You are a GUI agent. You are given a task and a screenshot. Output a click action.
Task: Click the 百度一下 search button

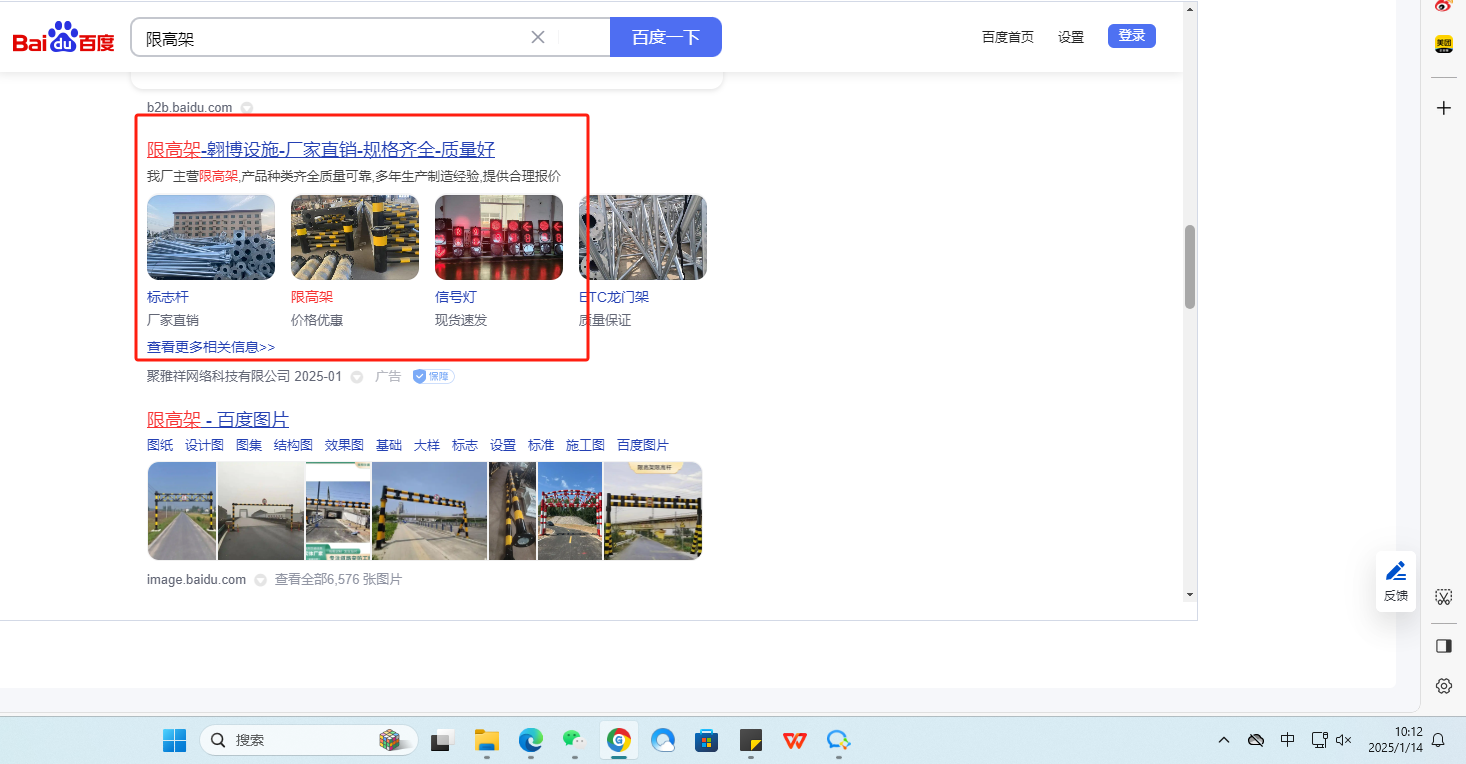click(x=666, y=37)
